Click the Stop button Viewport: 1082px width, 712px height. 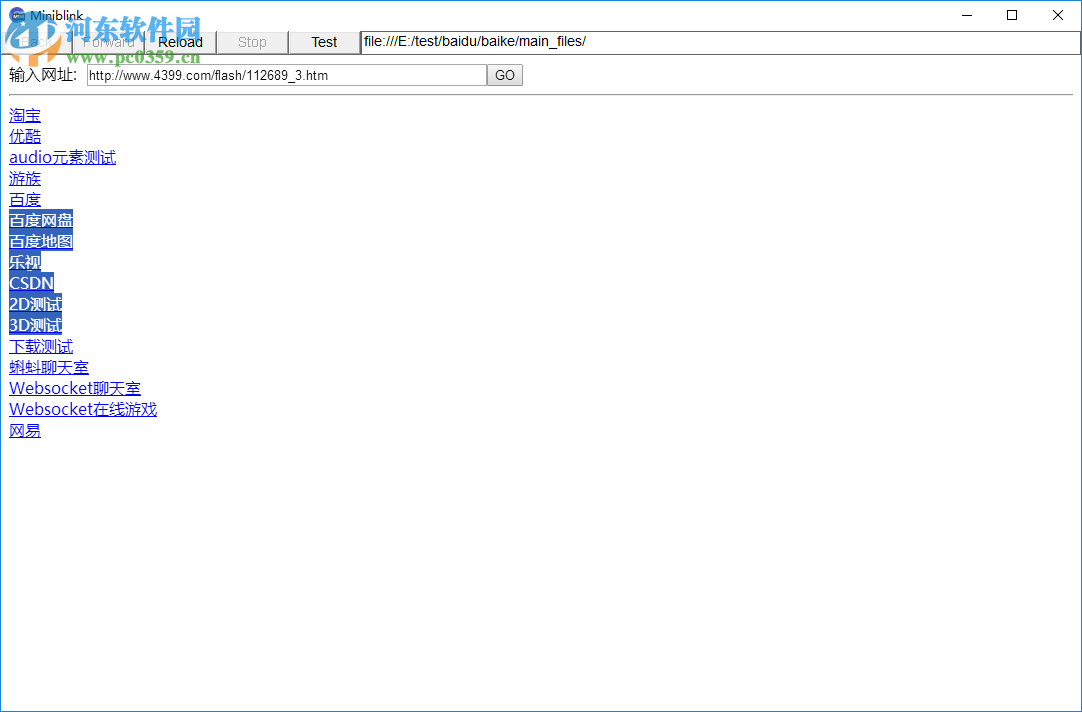[253, 42]
